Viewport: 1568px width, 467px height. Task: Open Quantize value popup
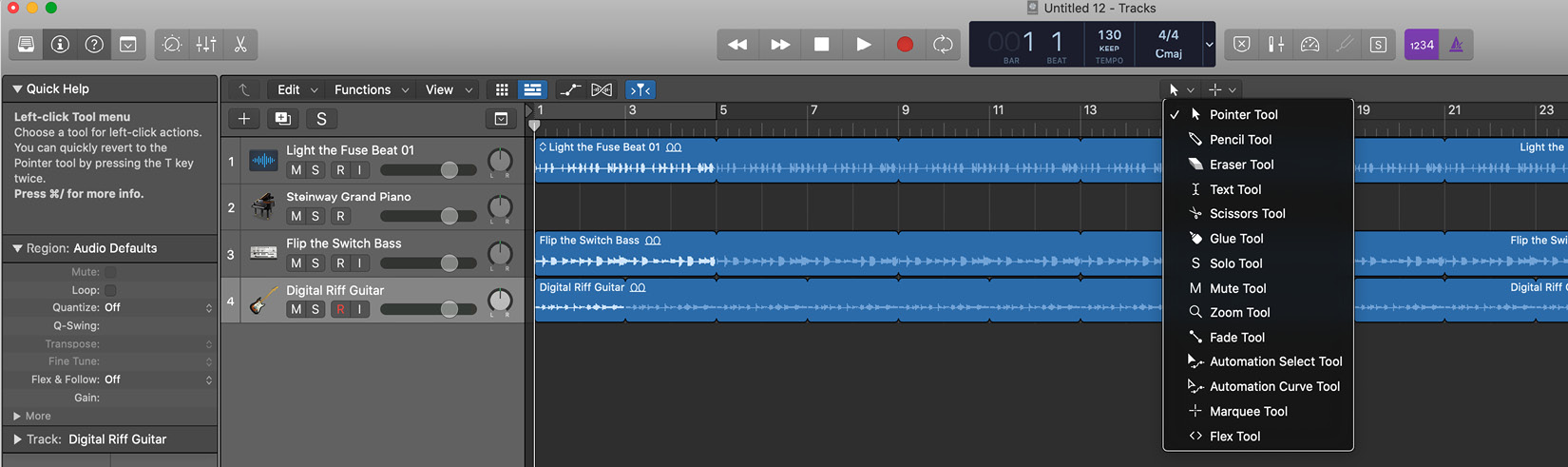(159, 307)
